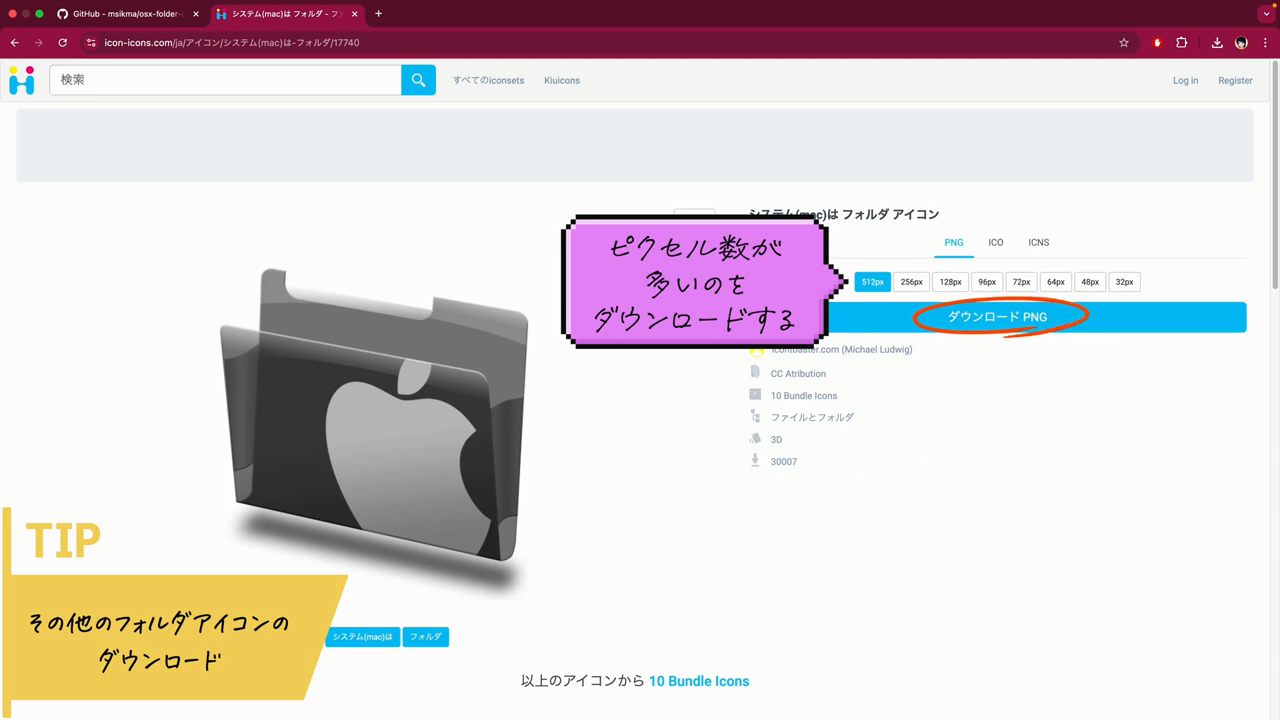
Task: Click the フォルダ tag button
Action: 425,637
